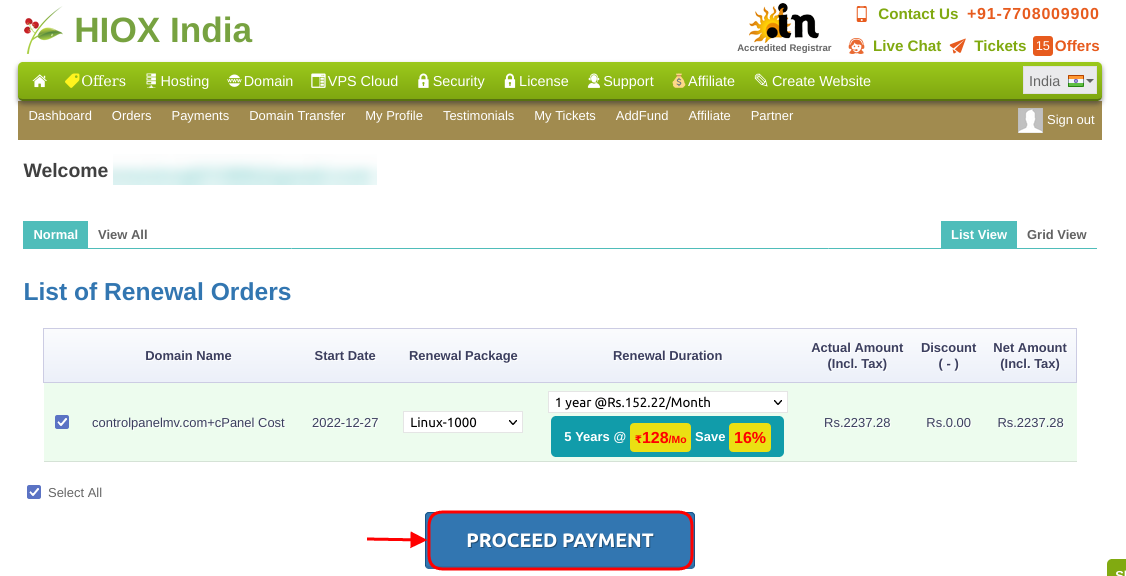
Task: Click the Tickets paper plane icon
Action: 957,46
